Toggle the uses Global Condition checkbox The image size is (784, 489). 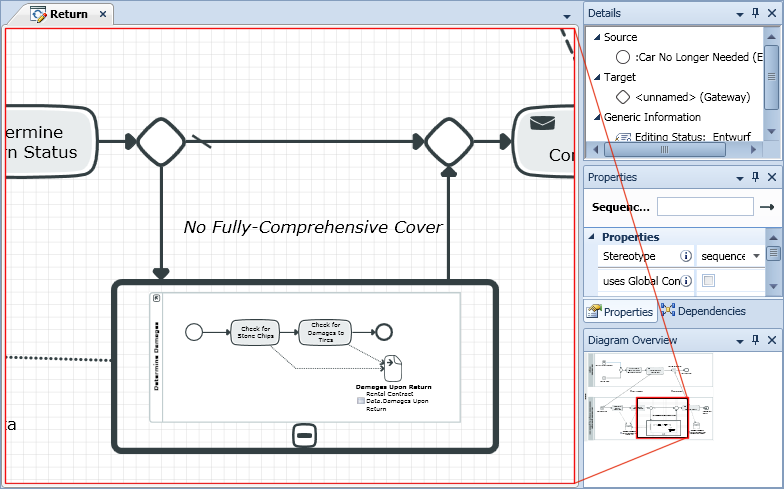708,281
